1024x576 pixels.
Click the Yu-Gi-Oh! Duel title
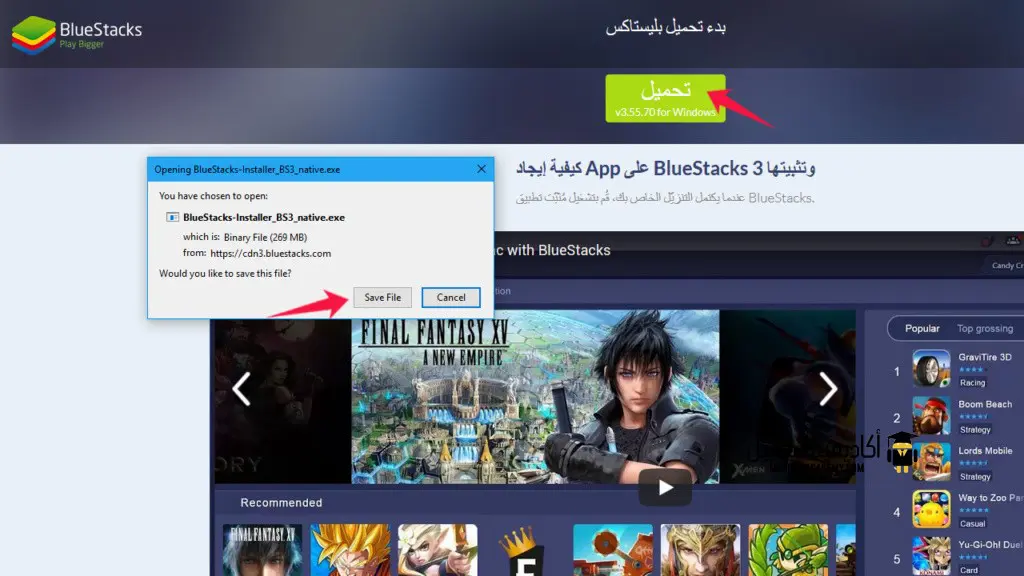(991, 545)
